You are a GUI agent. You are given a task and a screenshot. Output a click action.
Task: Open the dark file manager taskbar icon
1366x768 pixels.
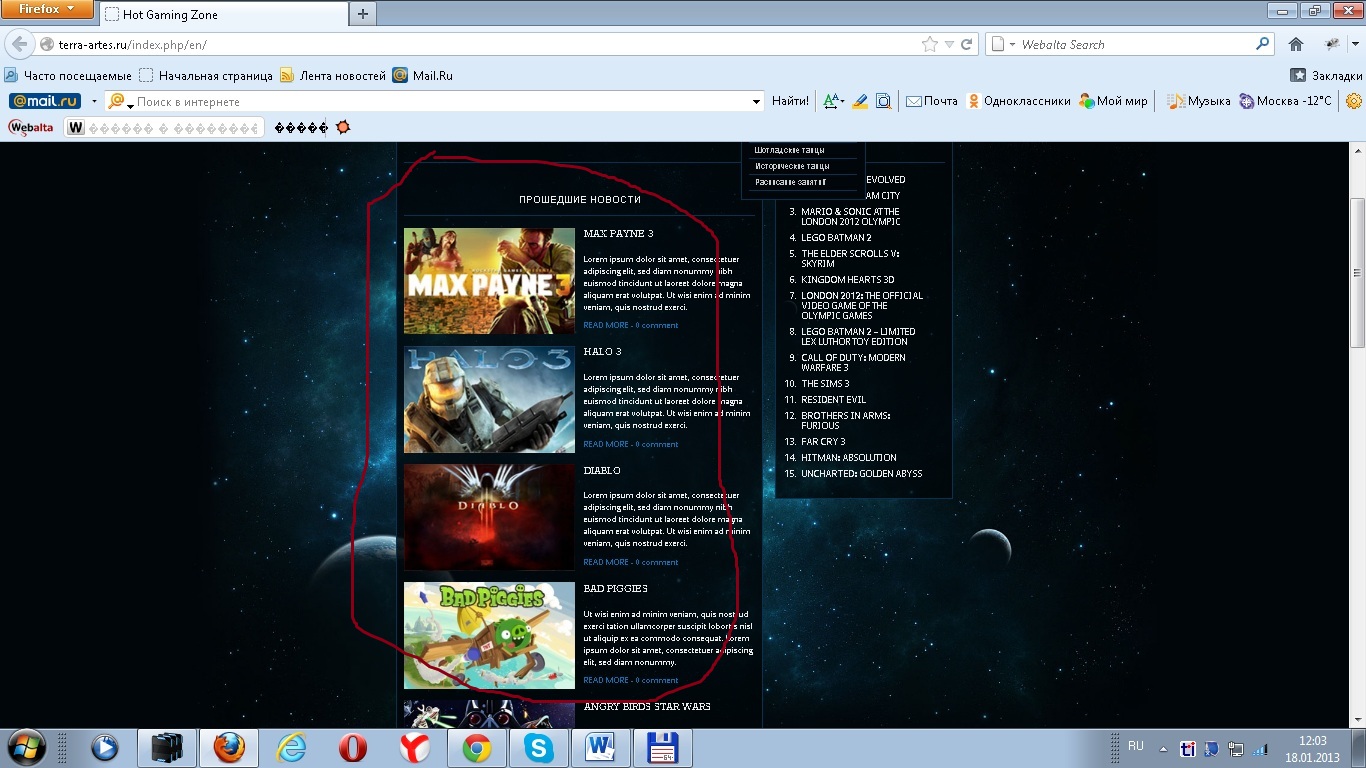167,748
